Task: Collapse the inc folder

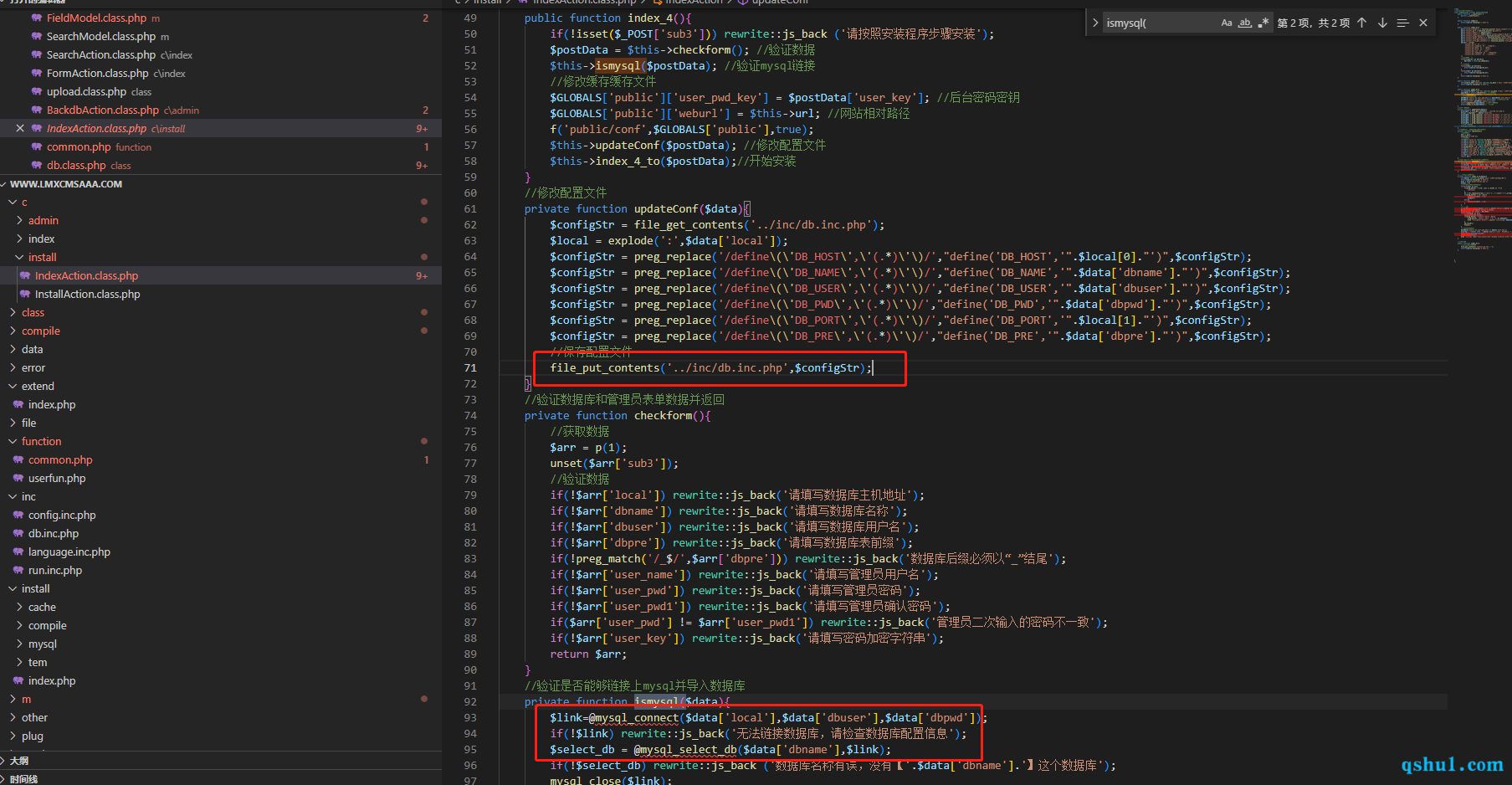Action: pyautogui.click(x=13, y=496)
